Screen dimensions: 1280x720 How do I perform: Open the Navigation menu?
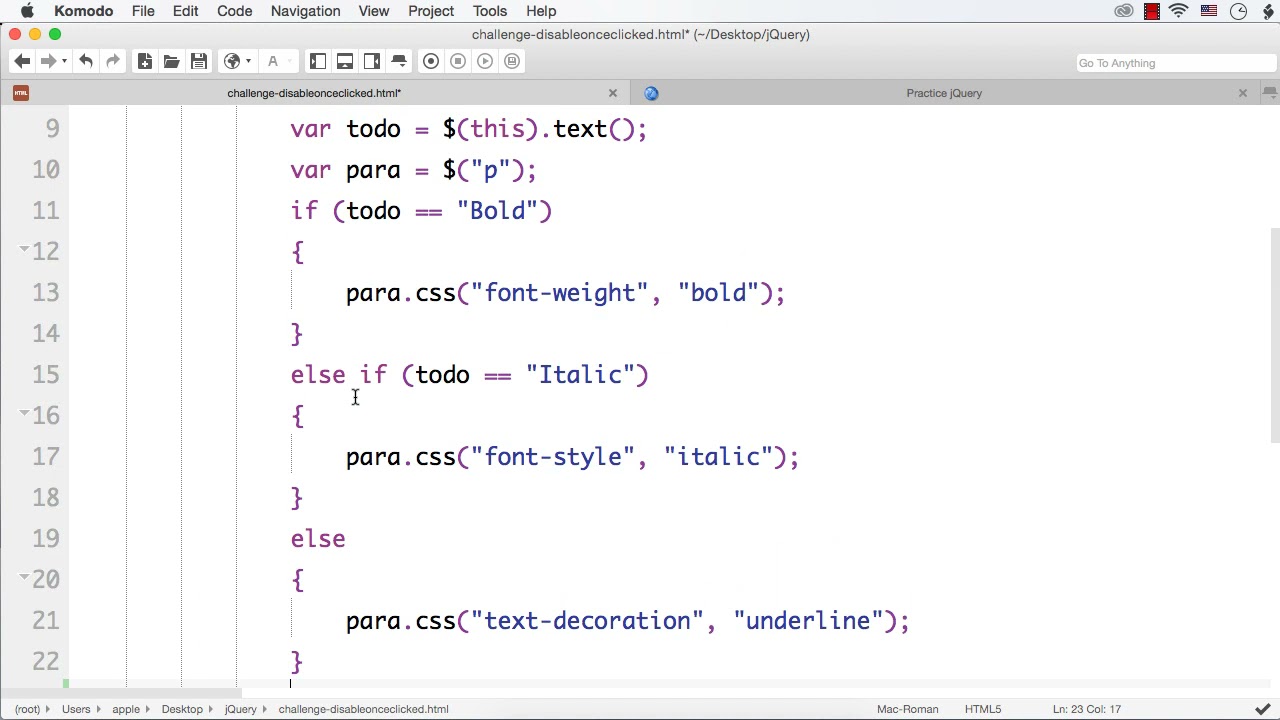(305, 11)
